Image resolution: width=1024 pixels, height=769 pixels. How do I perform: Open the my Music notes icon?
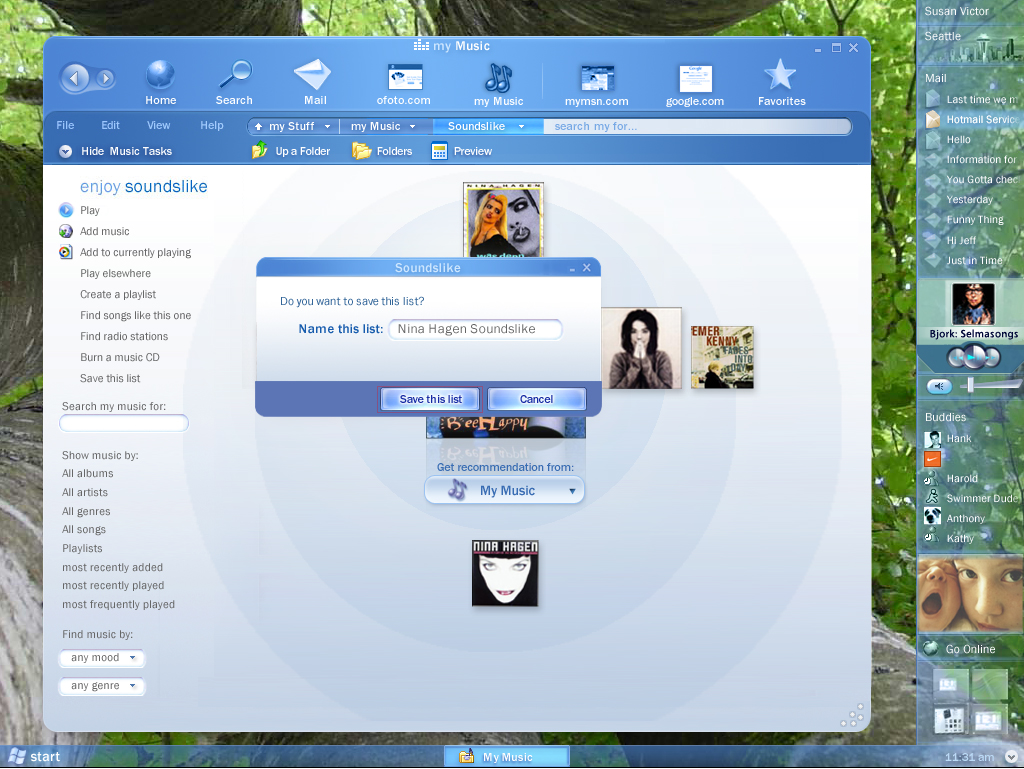498,77
